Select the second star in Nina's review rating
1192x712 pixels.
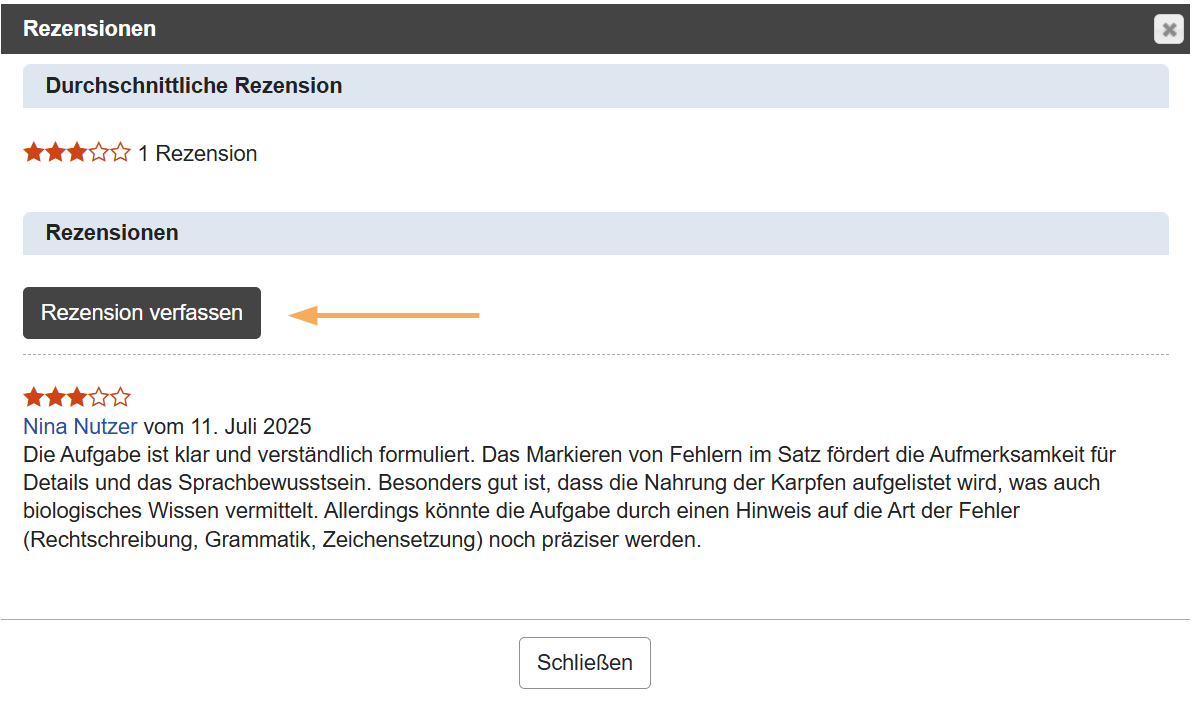pos(55,397)
